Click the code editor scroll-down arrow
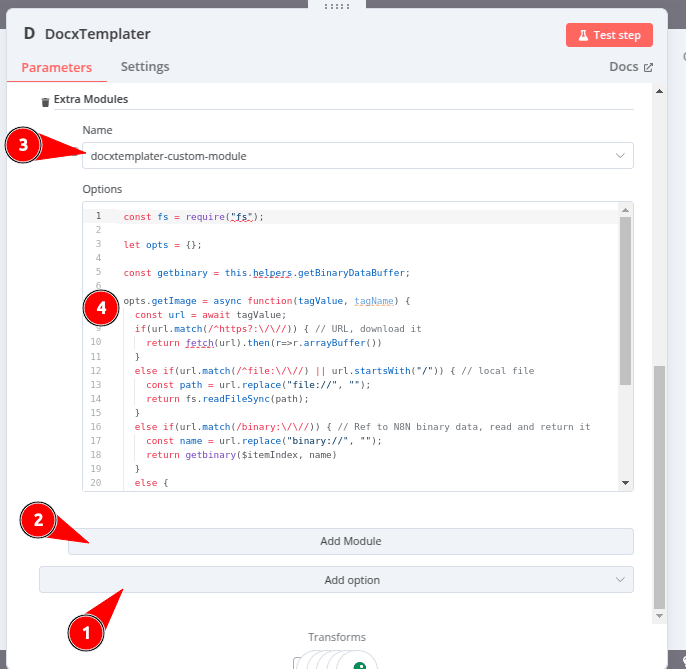 pyautogui.click(x=625, y=483)
